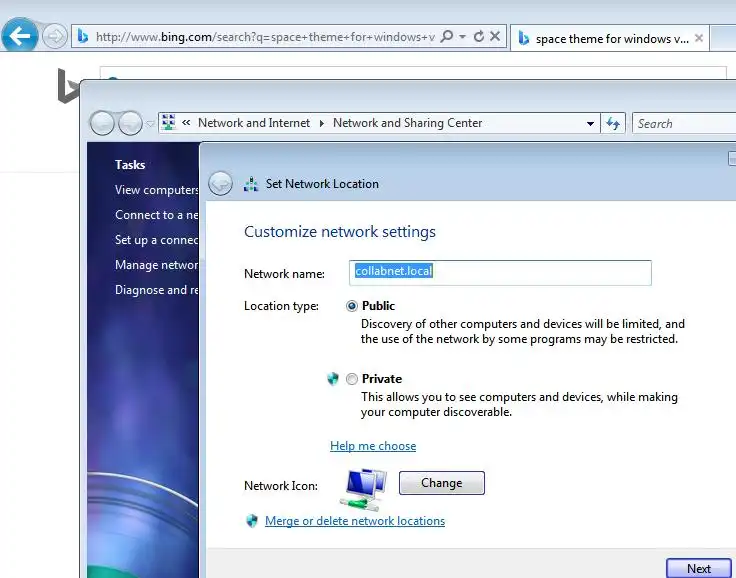Open View computers task link
The image size is (736, 578).
tap(157, 190)
